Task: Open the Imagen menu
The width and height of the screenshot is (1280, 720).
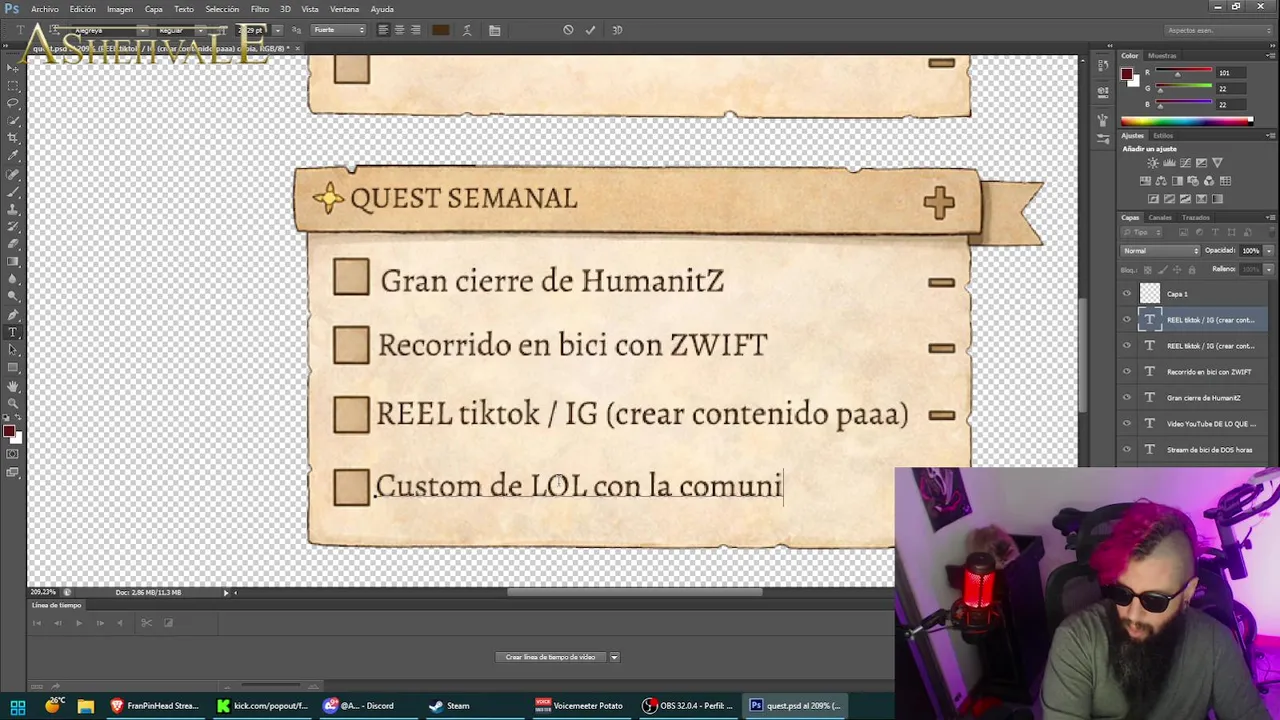Action: [120, 9]
